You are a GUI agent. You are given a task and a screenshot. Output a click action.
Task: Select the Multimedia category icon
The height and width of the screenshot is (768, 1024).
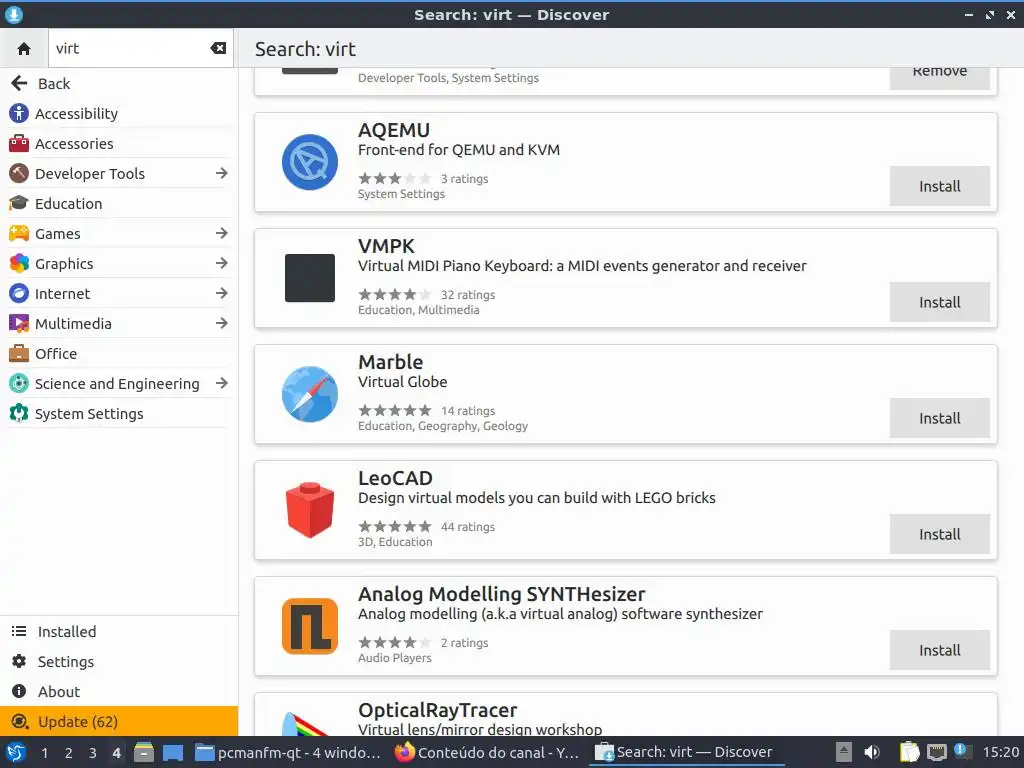tap(19, 324)
